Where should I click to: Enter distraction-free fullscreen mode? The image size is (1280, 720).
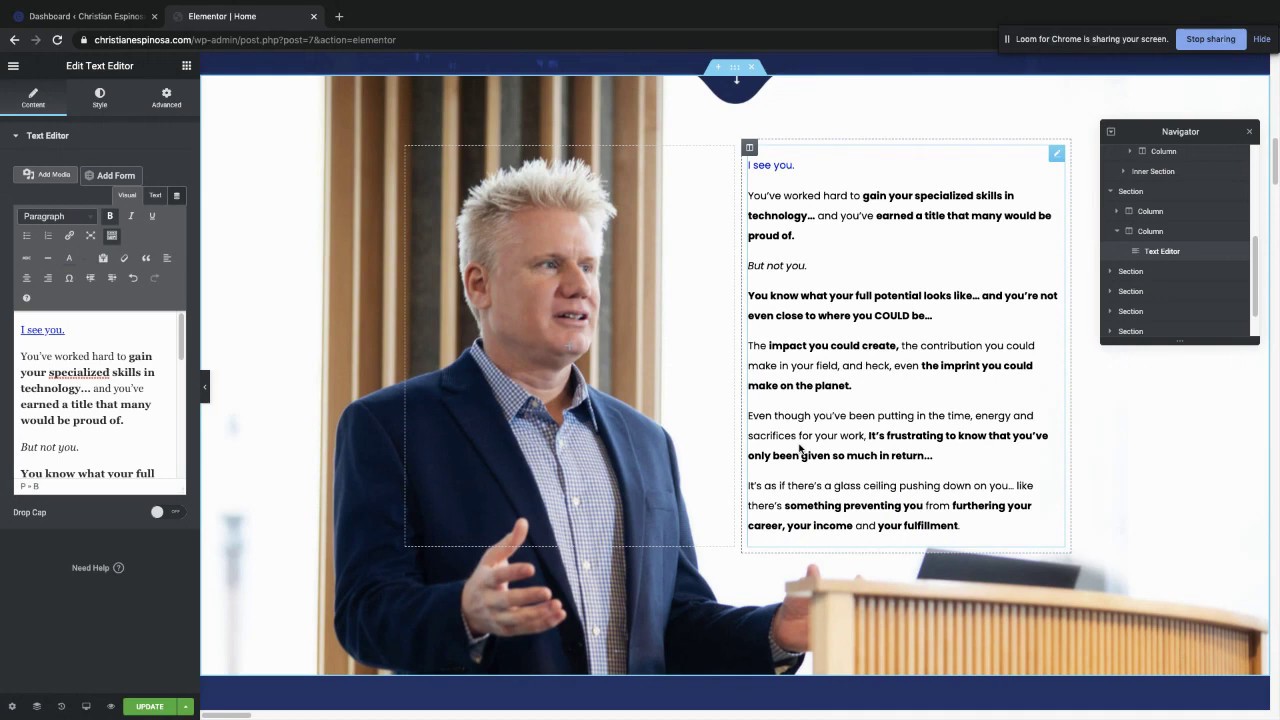(x=90, y=236)
